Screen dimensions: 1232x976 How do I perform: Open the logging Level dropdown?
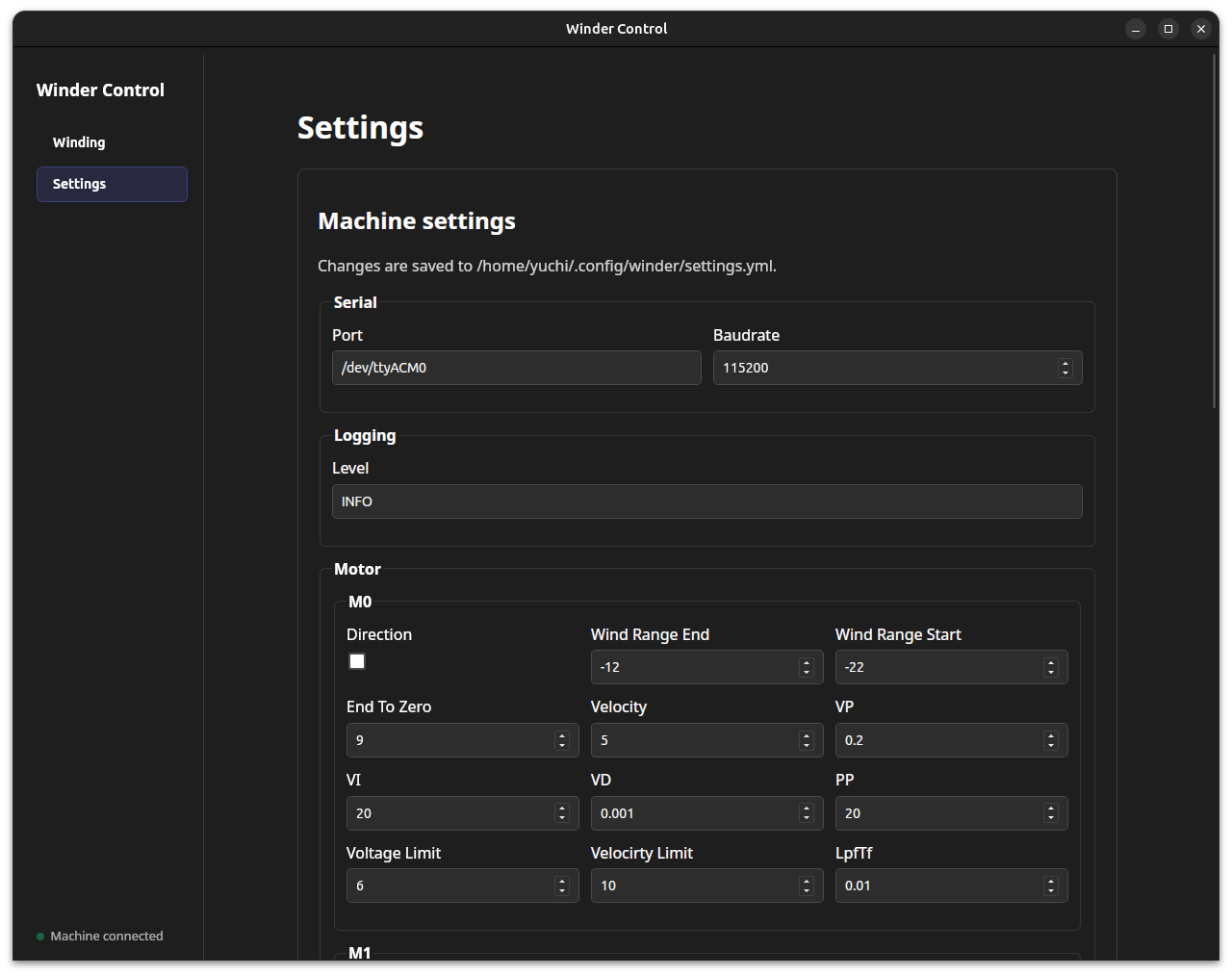coord(706,501)
